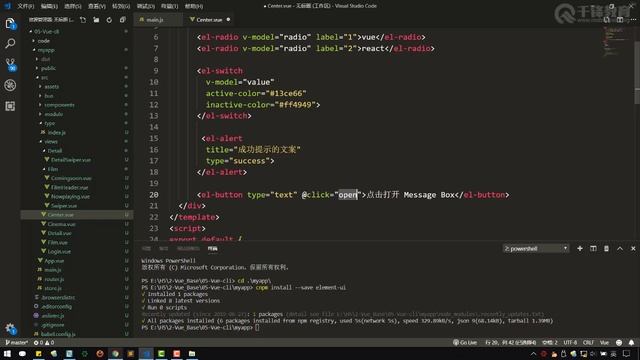Change the Vue language mode
The height and width of the screenshot is (360, 640).
pos(604,342)
